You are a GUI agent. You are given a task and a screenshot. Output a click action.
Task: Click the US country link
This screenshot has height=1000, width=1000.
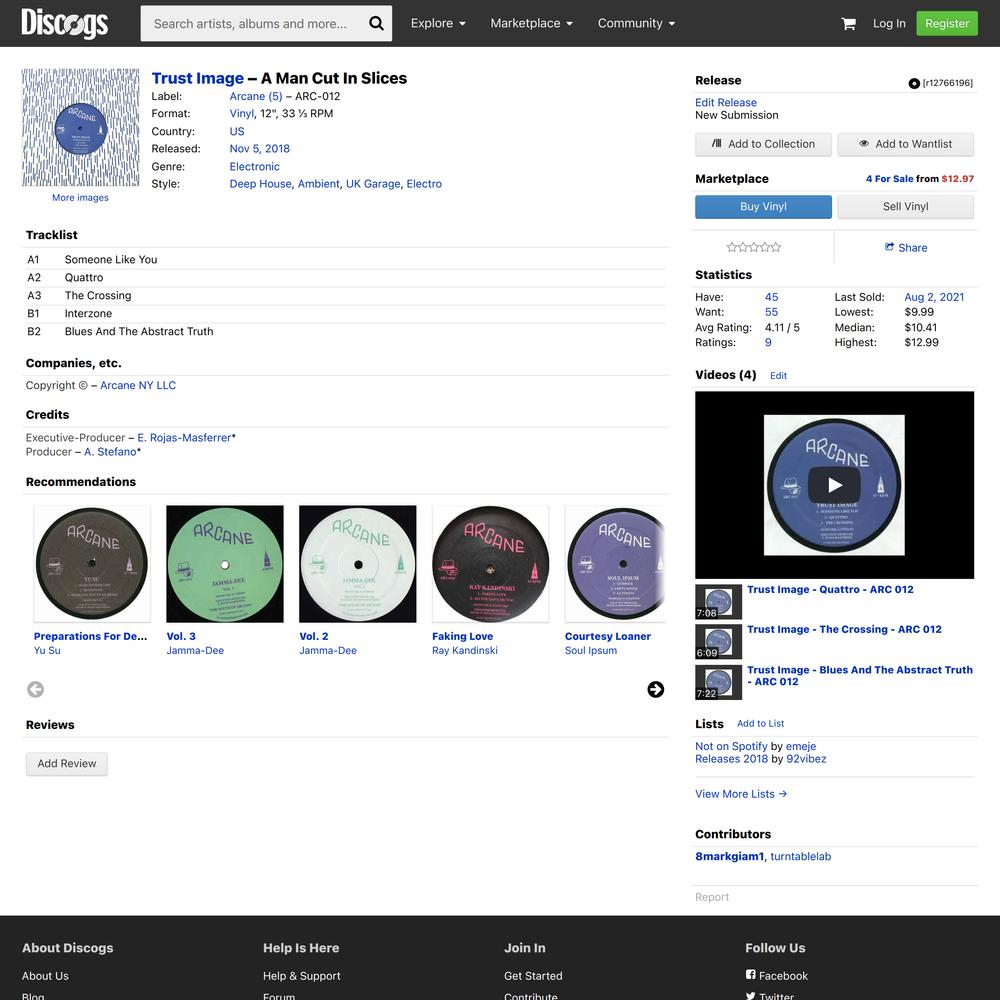coord(237,131)
